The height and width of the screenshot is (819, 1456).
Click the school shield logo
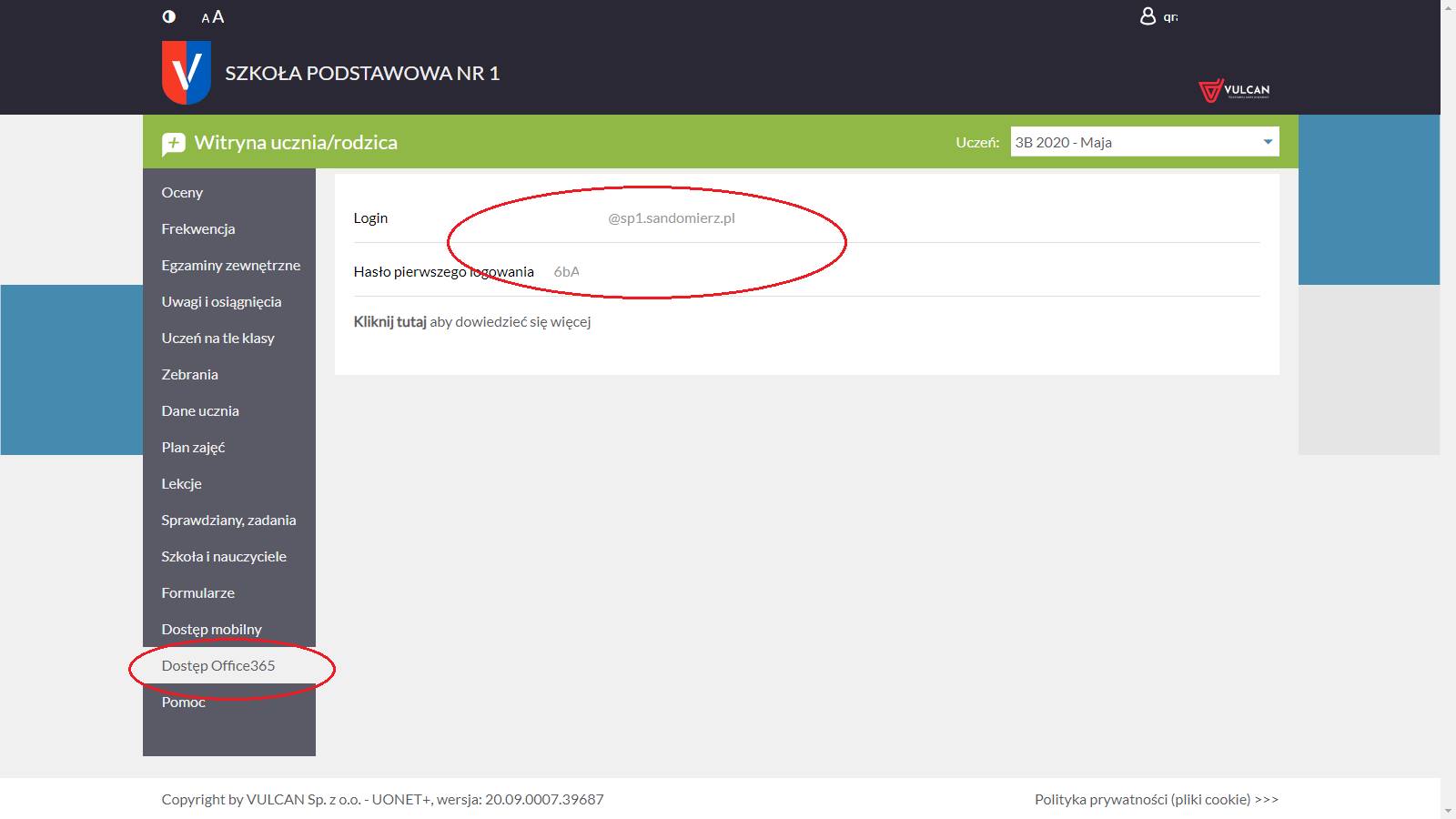click(x=187, y=73)
